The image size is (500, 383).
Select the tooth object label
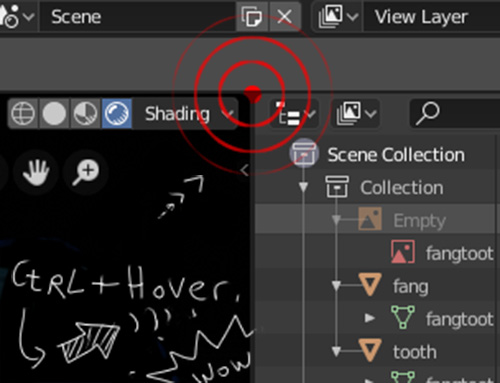coord(415,352)
